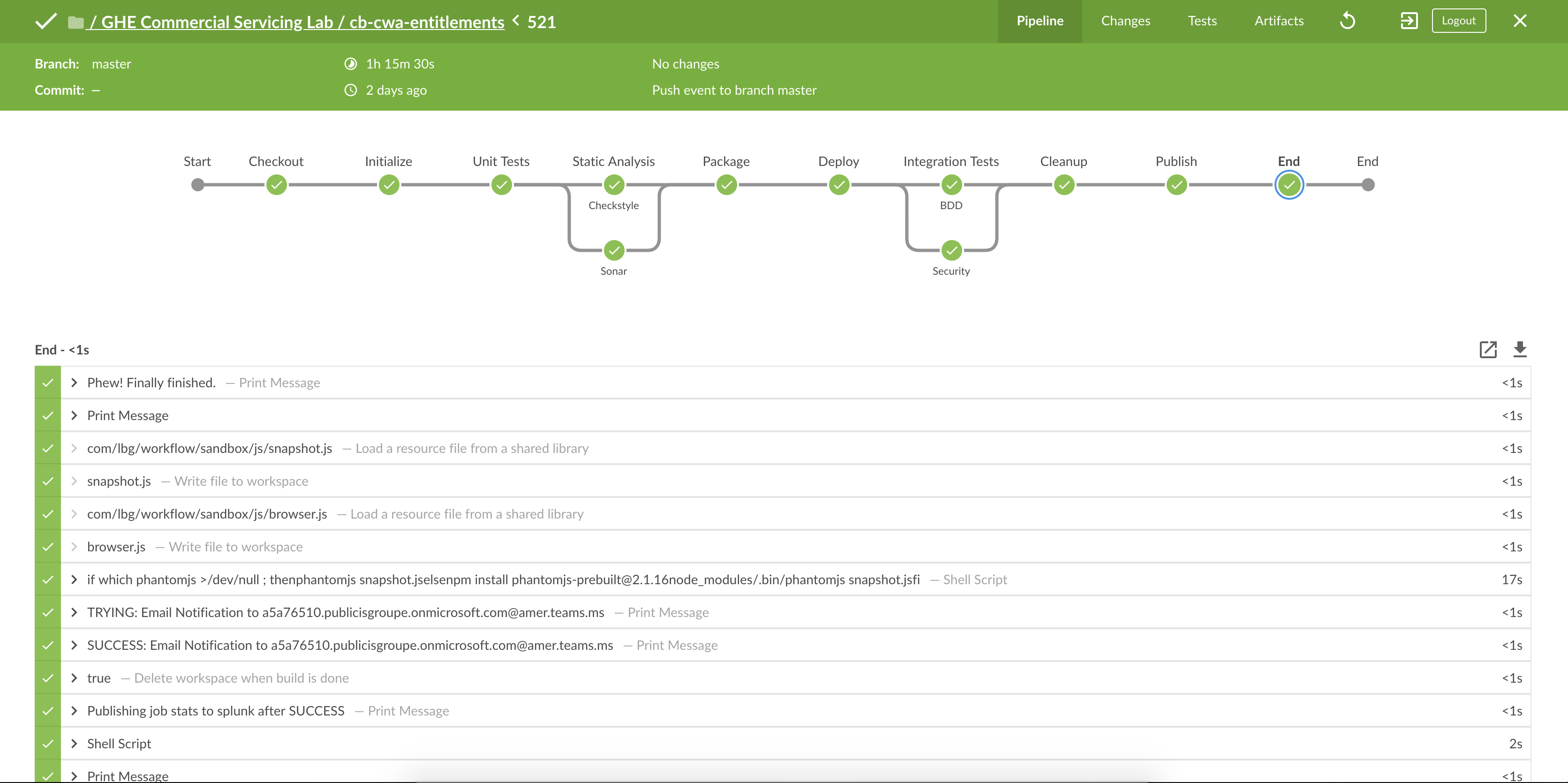Select the final gray End node

pos(1368,184)
